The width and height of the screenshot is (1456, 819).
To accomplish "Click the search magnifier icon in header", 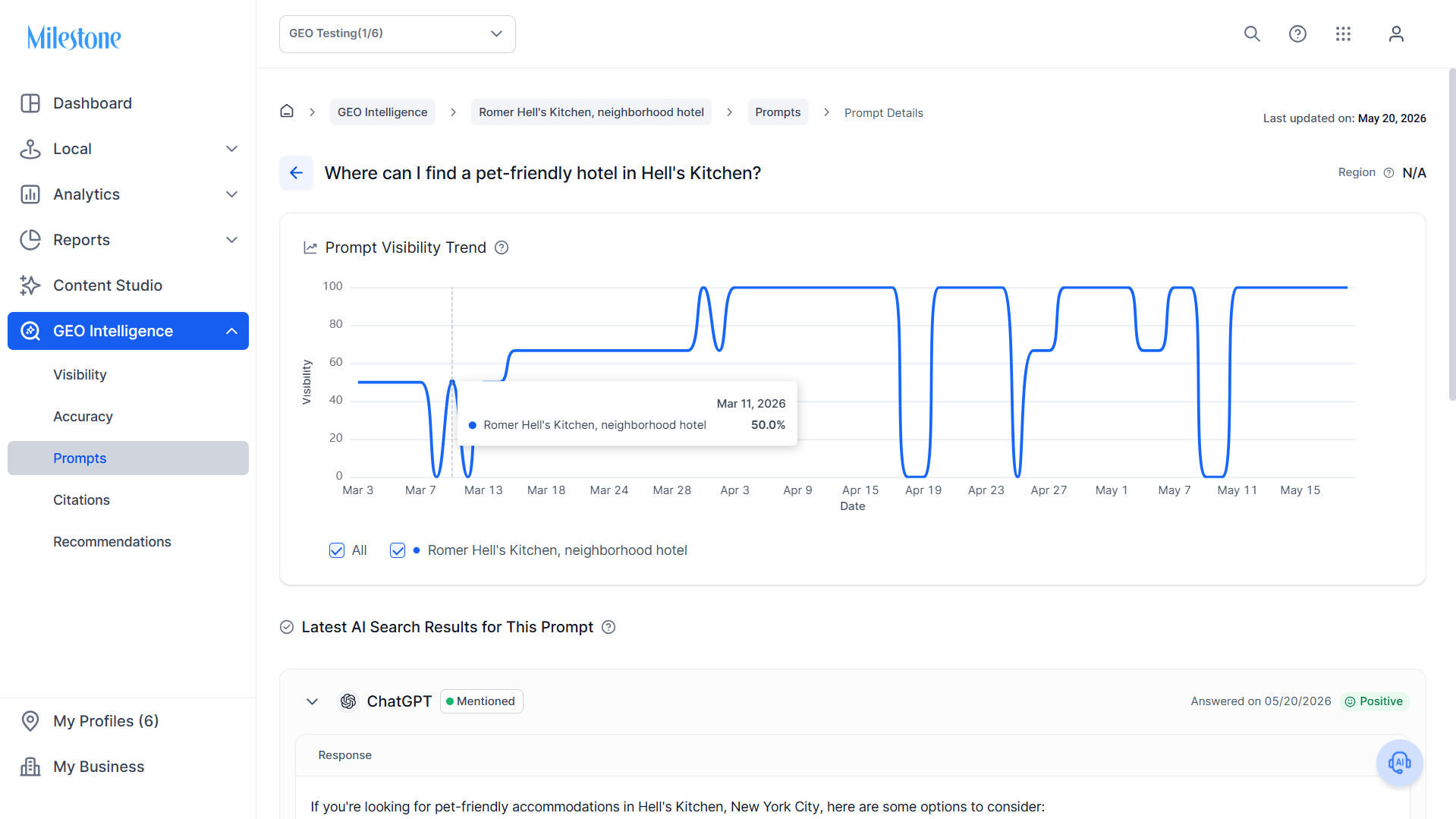I will 1252,34.
